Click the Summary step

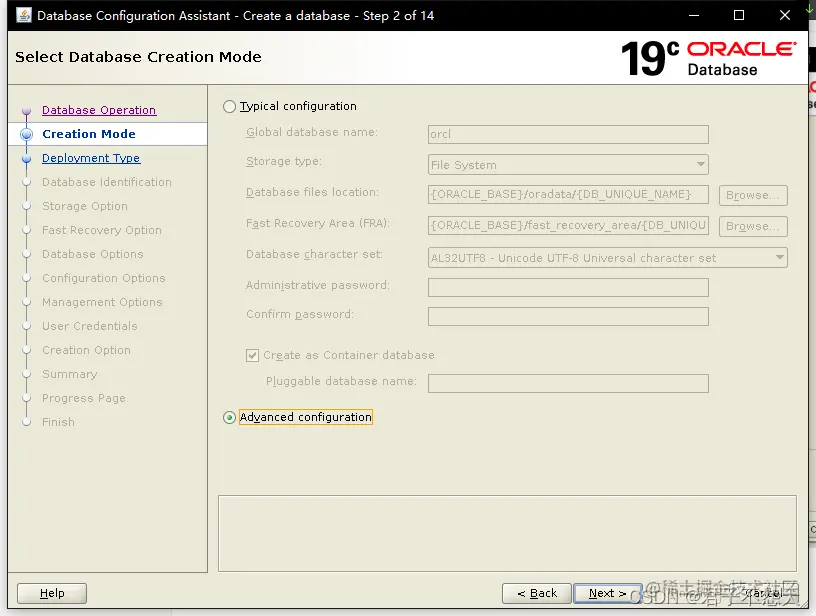69,374
